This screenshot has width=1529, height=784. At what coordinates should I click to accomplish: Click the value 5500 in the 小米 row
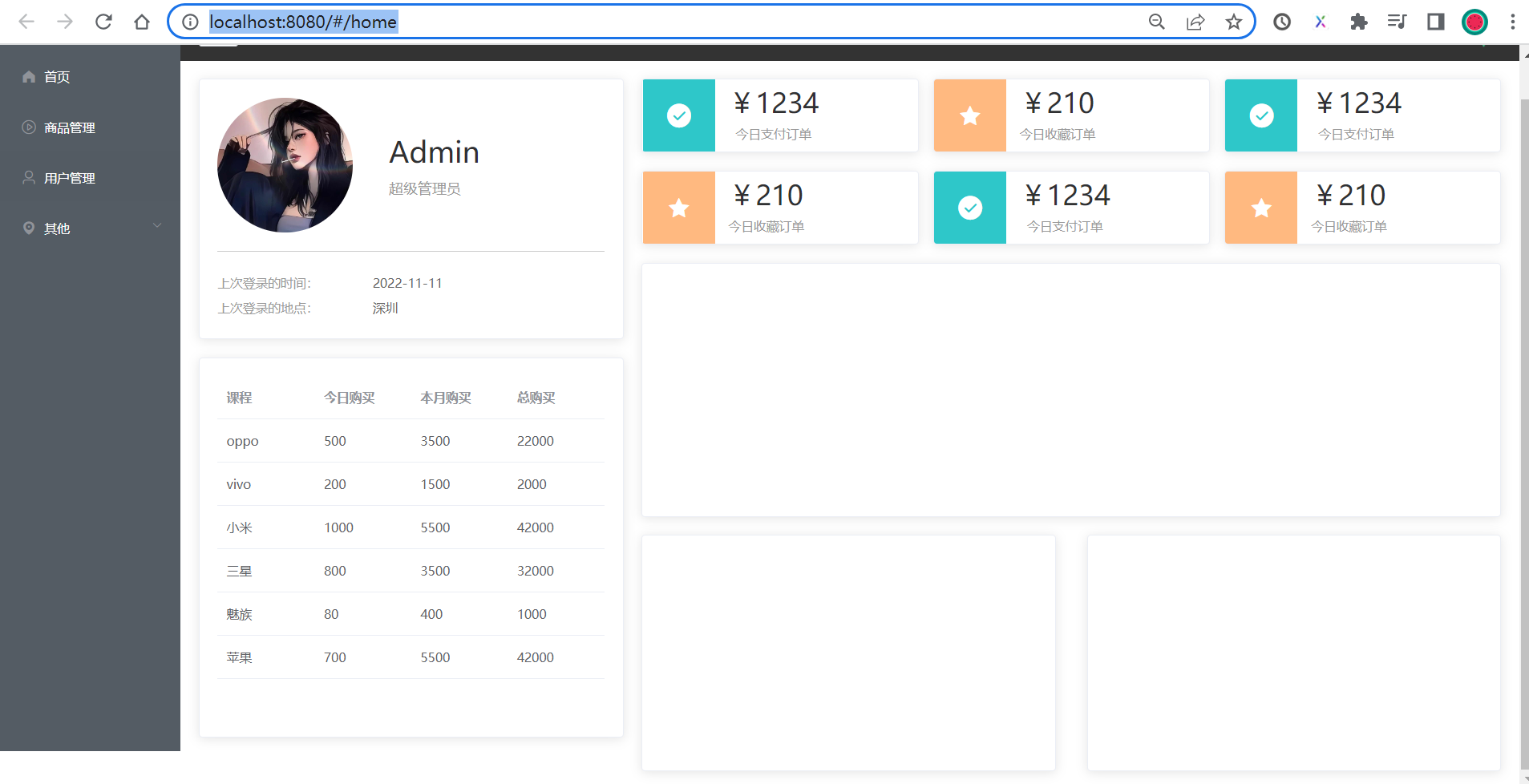[x=435, y=527]
